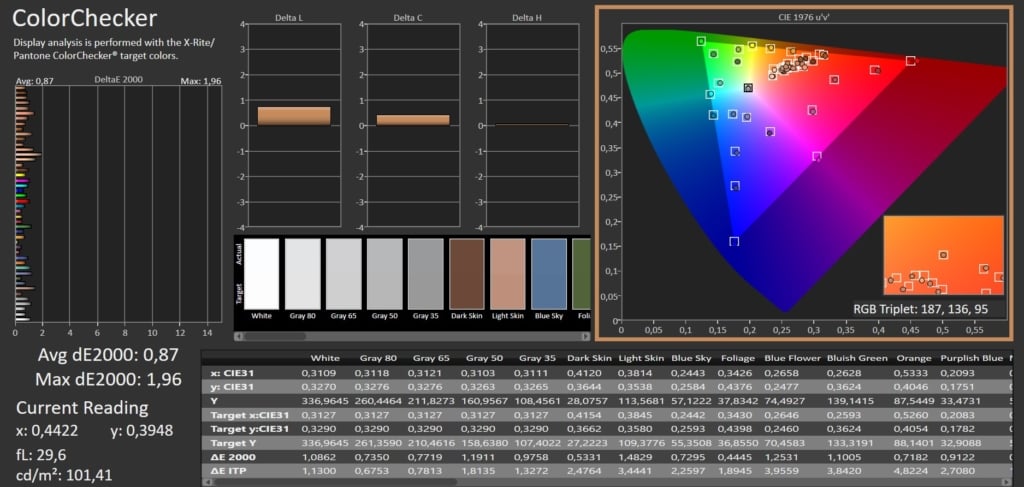Image resolution: width=1024 pixels, height=487 pixels.
Task: Click the Delta L bar
Action: pos(294,116)
